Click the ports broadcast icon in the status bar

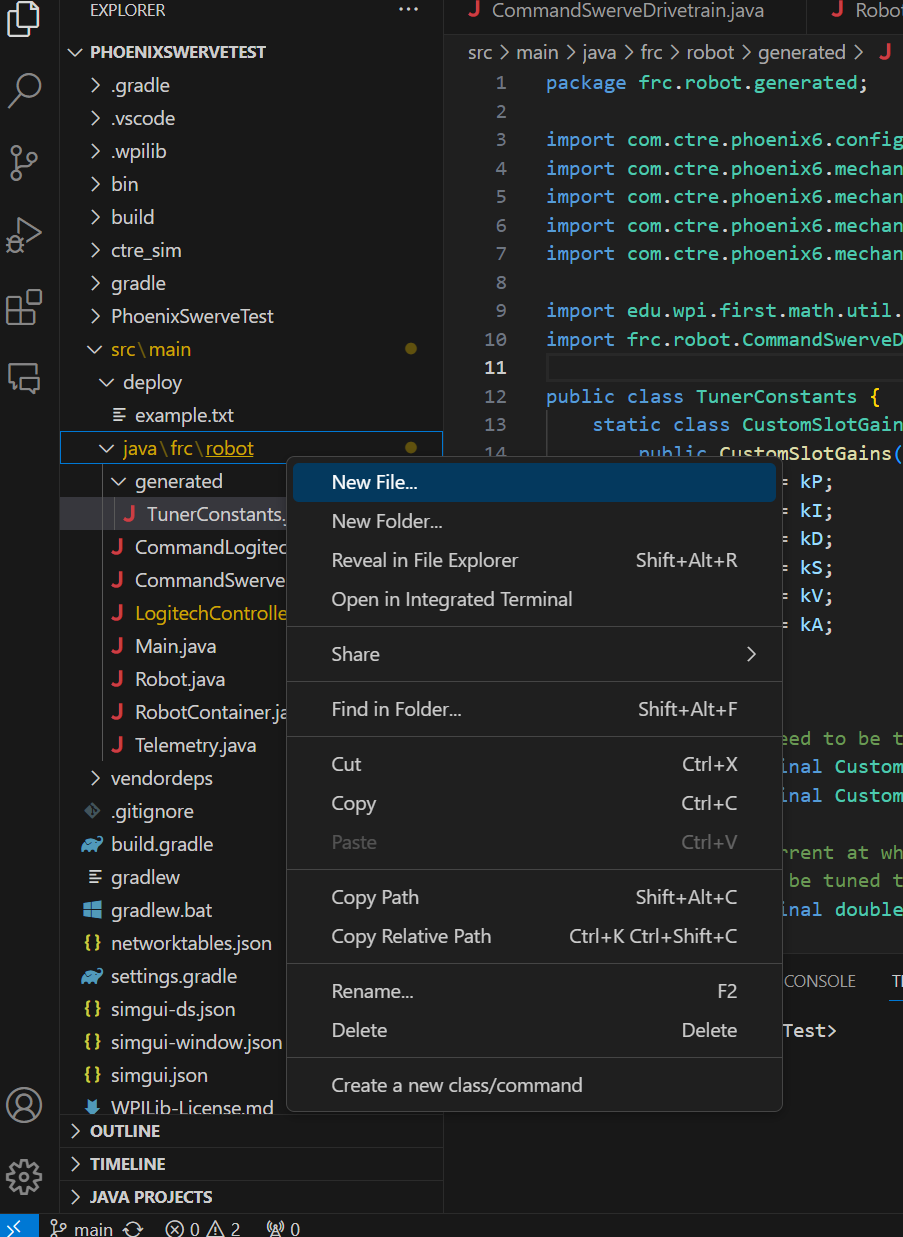(283, 1228)
